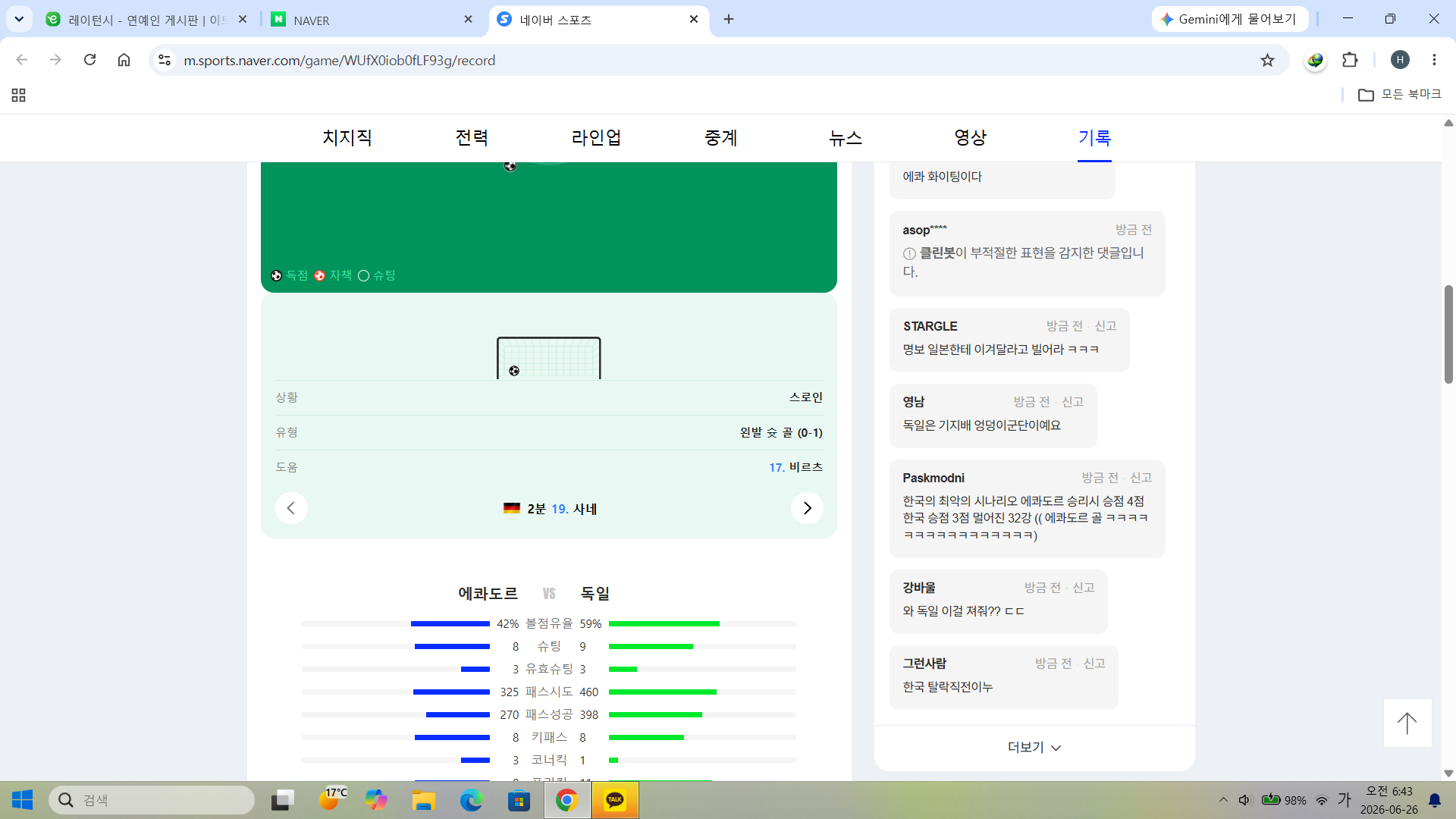Open the 라인업 tab
This screenshot has width=1456, height=819.
[596, 138]
